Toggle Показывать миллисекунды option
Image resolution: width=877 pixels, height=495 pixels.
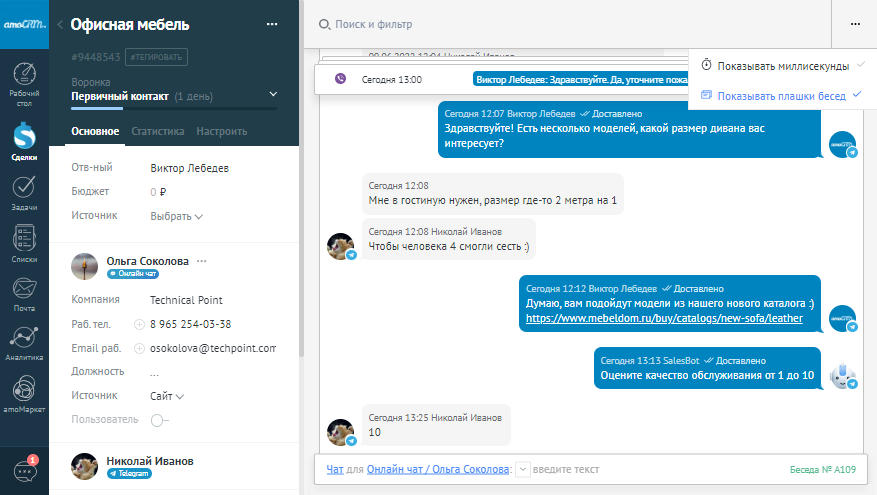tap(775, 65)
